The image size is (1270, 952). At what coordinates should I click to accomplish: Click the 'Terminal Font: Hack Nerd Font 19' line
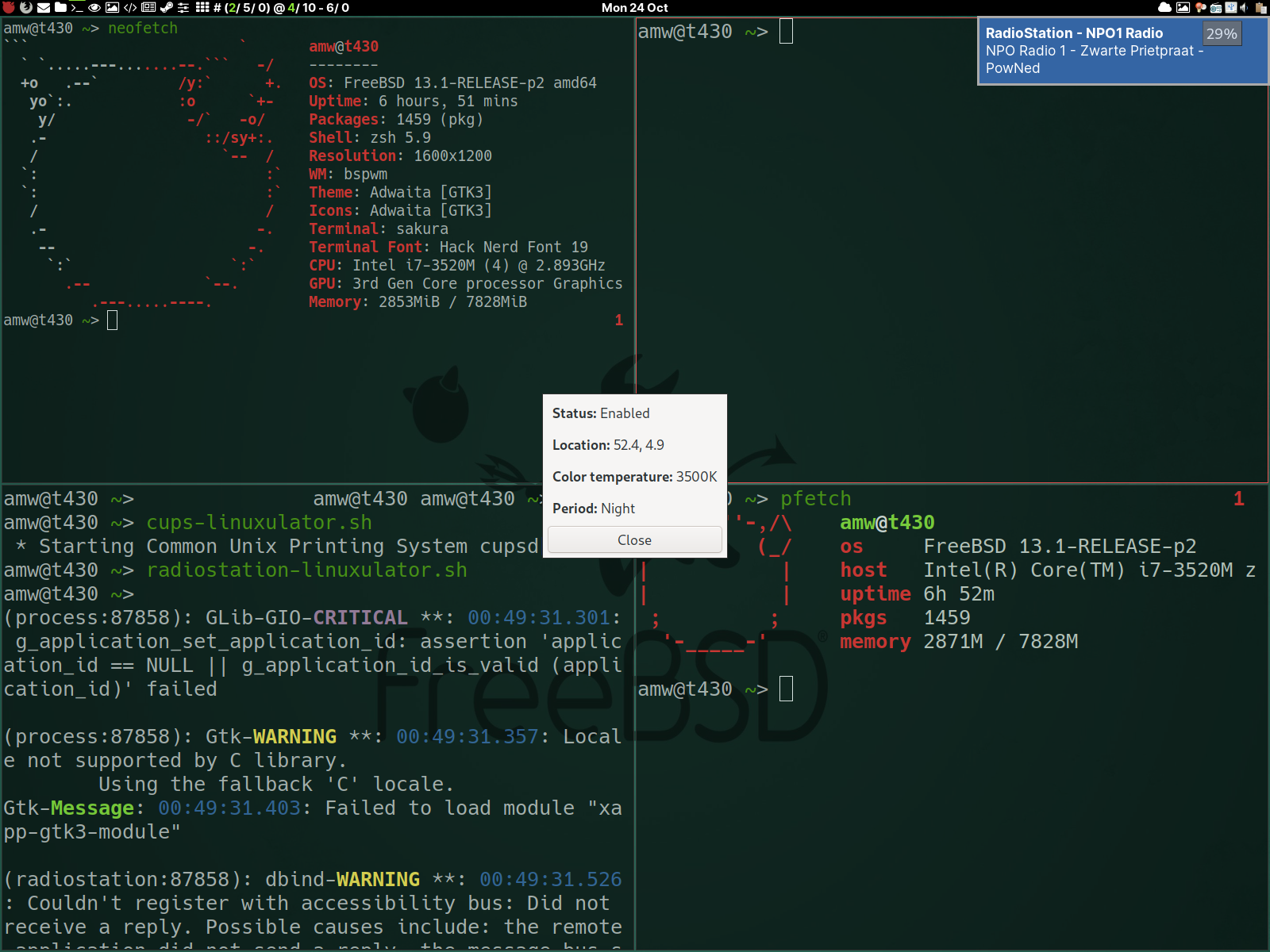click(x=448, y=247)
